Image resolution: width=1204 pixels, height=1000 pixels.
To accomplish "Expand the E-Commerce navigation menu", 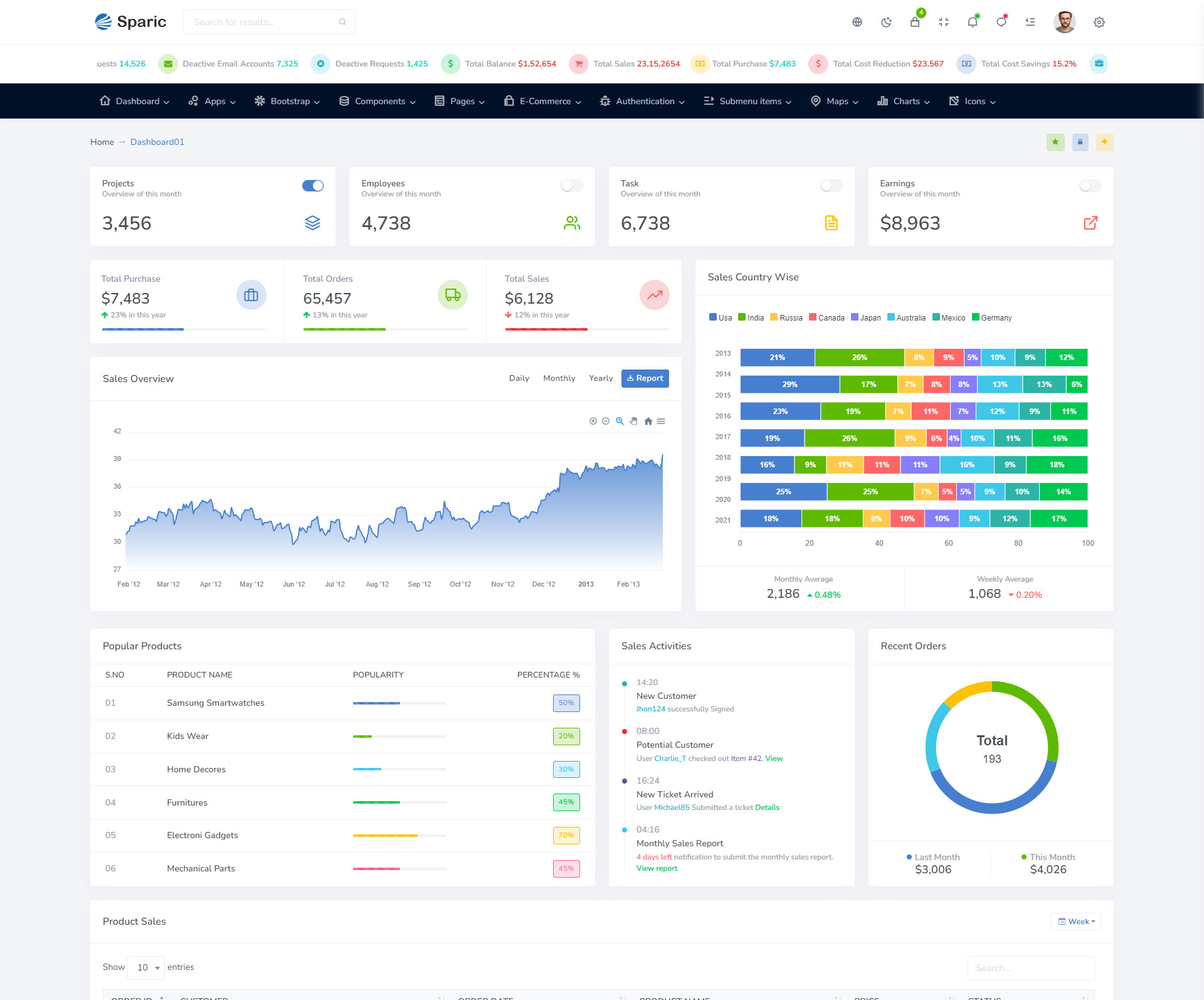I will pyautogui.click(x=543, y=101).
